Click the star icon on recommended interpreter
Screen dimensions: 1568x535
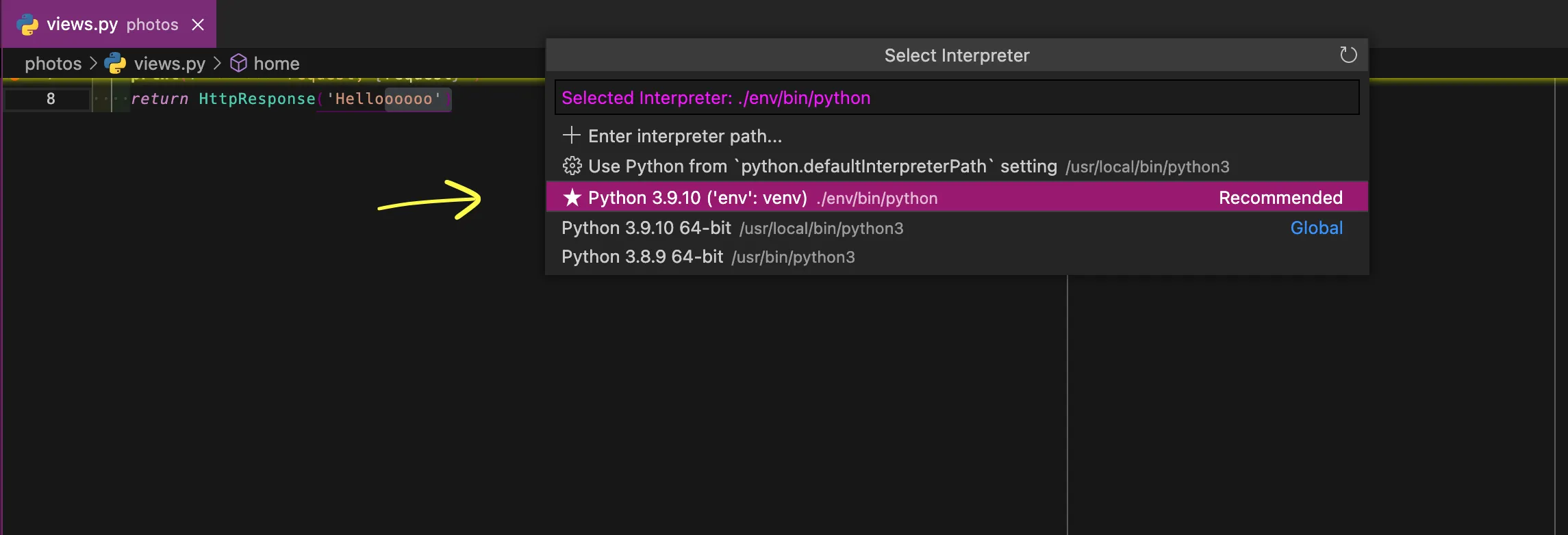[572, 198]
